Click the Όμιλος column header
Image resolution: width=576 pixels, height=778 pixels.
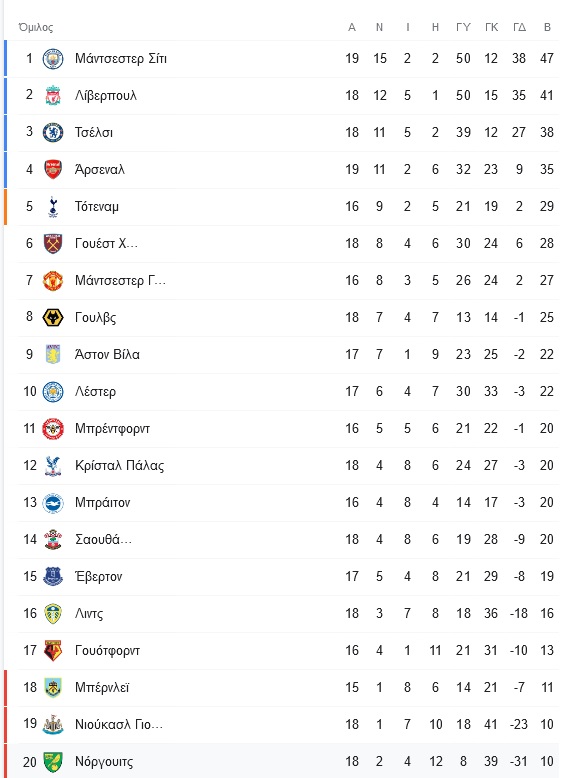(36, 27)
